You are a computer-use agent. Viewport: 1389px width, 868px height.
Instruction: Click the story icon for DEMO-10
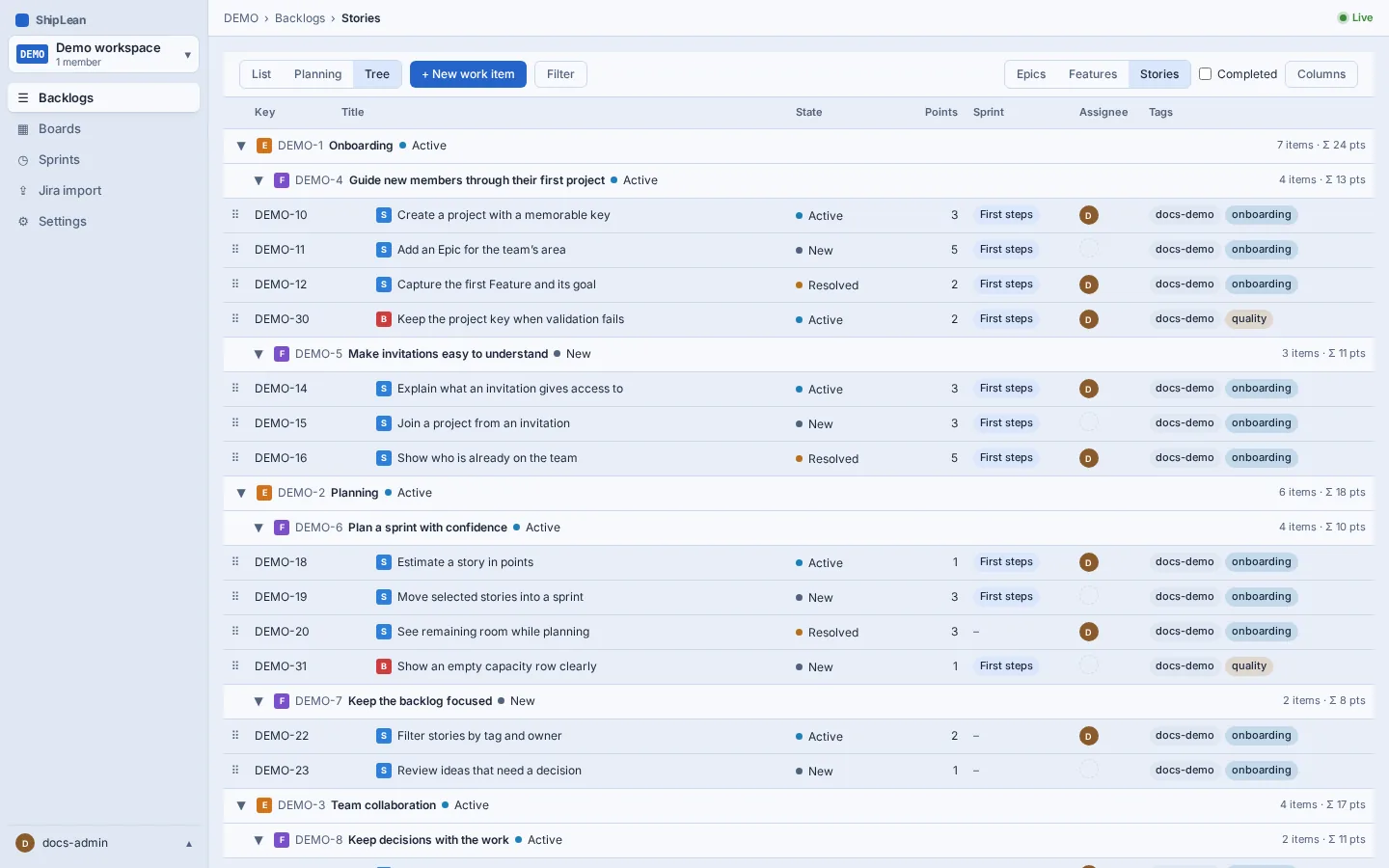point(384,215)
